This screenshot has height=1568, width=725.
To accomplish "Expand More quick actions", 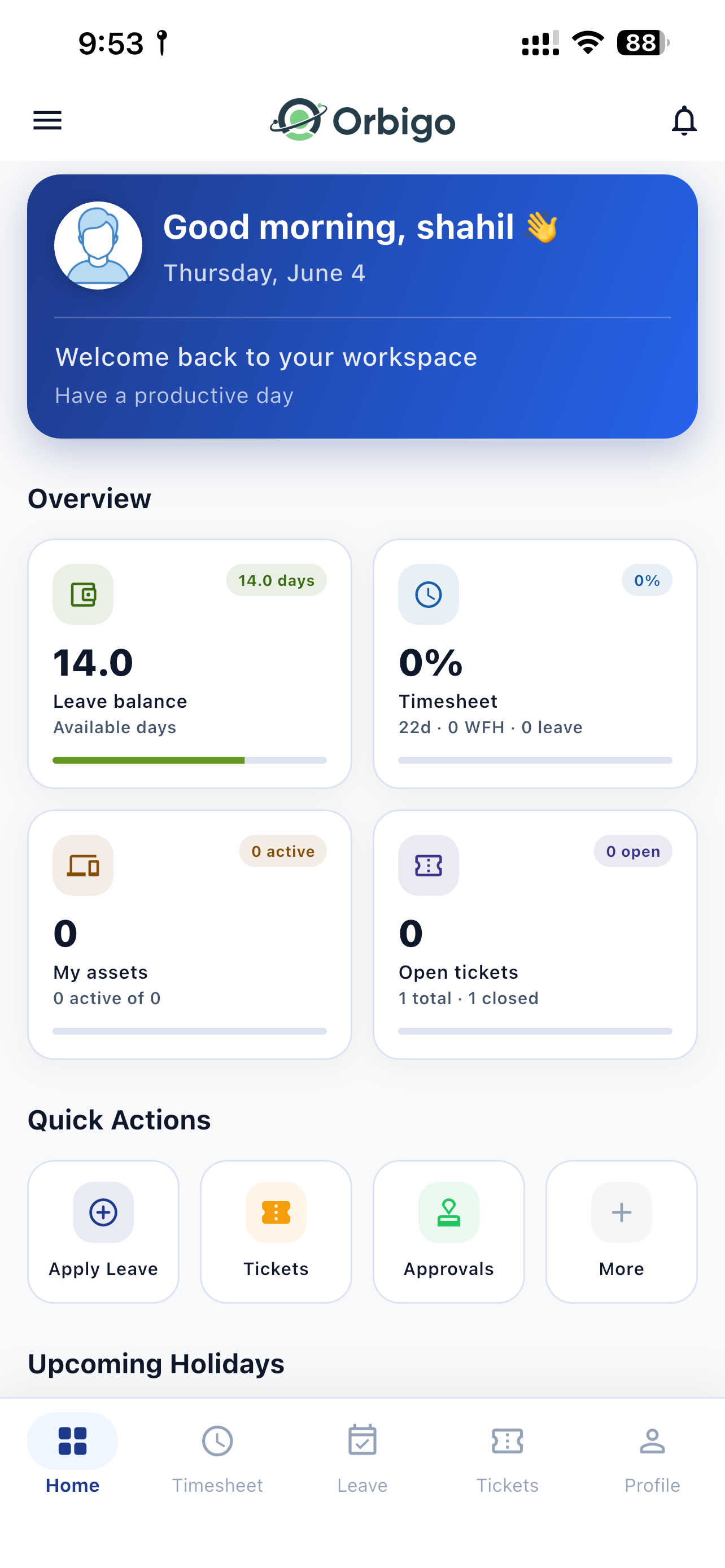I will click(622, 1232).
